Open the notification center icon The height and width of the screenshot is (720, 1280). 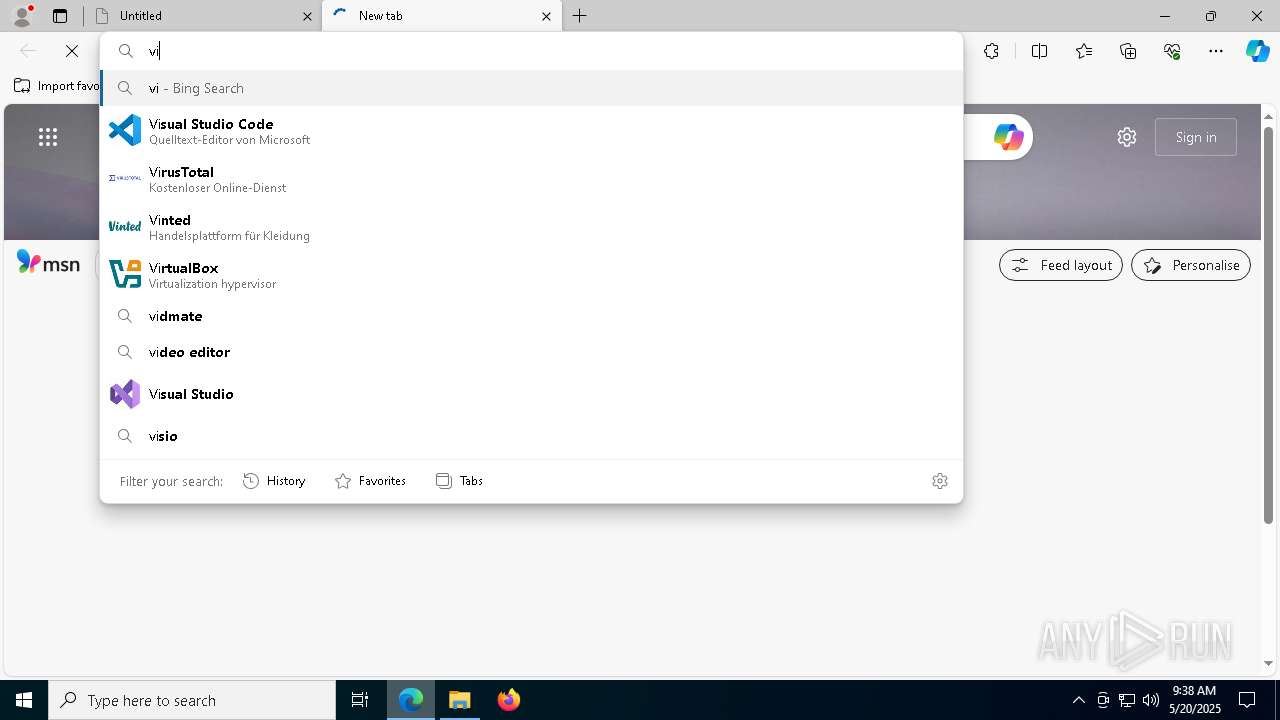point(1247,700)
